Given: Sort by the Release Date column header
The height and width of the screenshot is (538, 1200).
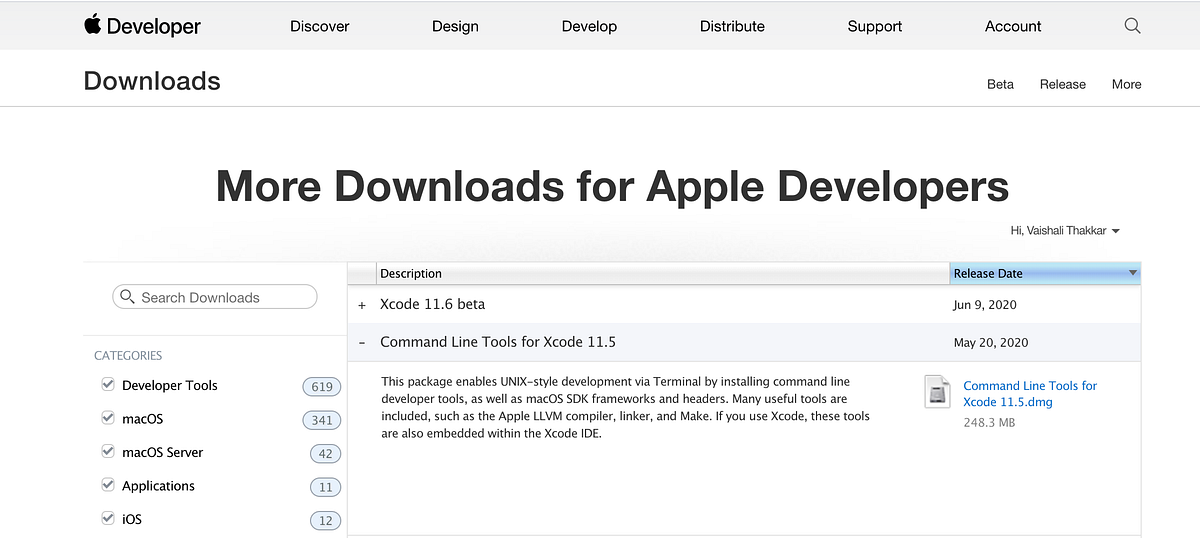Looking at the screenshot, I should click(1045, 273).
